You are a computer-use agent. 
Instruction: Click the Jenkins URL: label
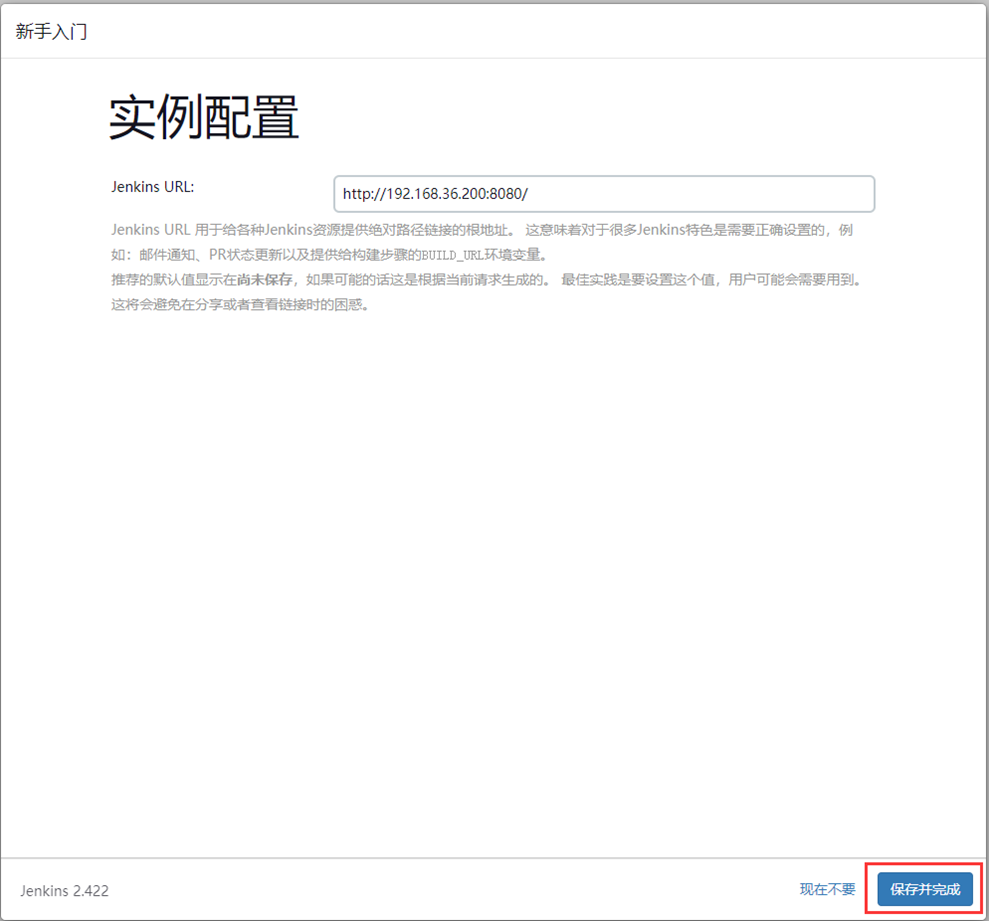(153, 187)
